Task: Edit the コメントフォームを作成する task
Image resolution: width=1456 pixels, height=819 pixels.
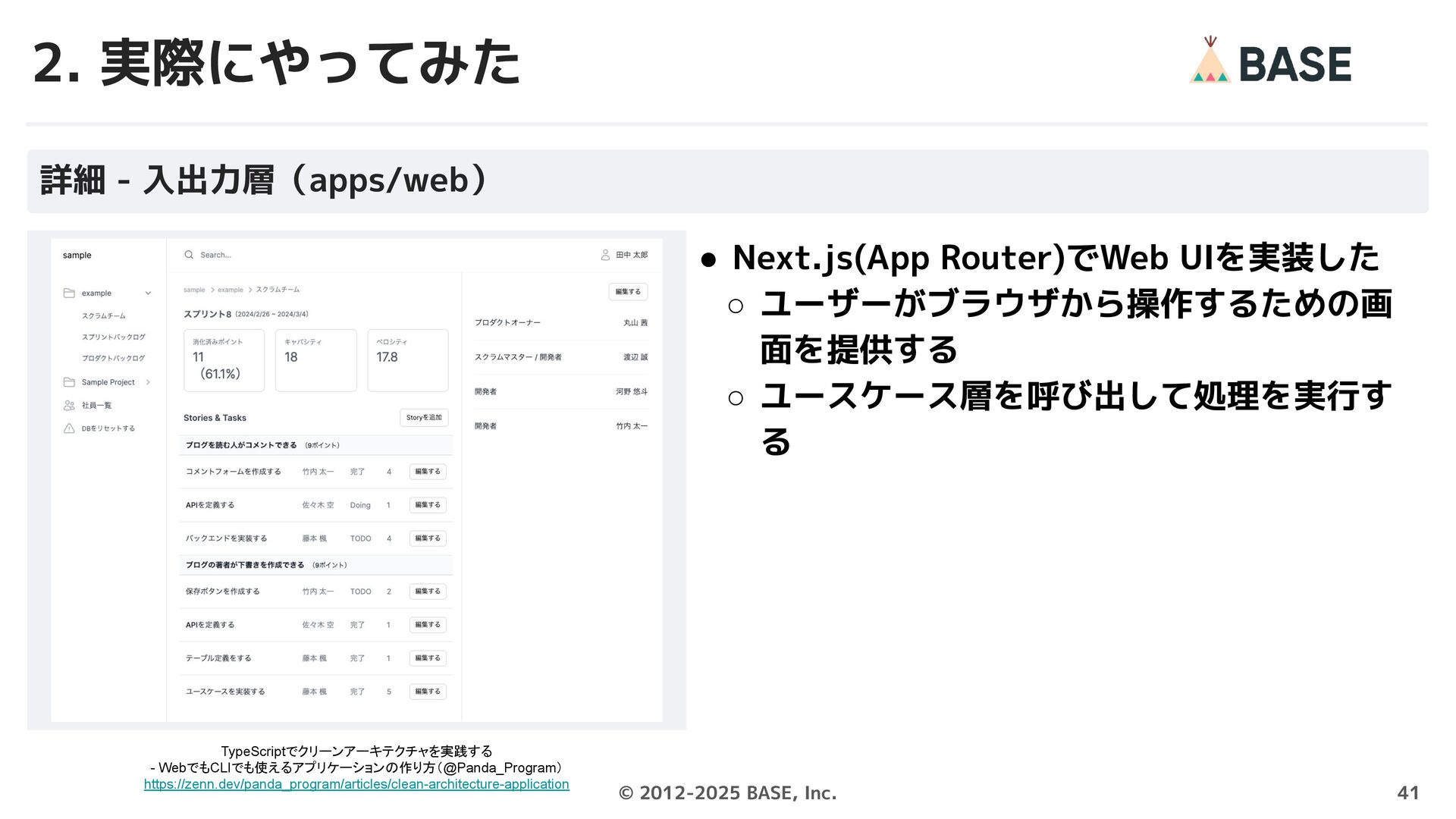Action: (x=428, y=472)
